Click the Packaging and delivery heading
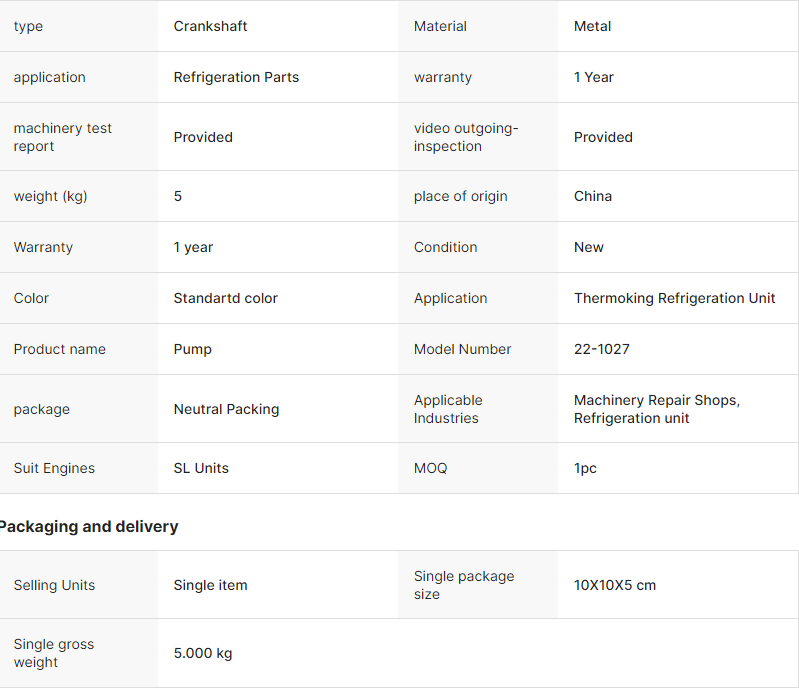Screen dimensions: 799x692 (x=88, y=526)
